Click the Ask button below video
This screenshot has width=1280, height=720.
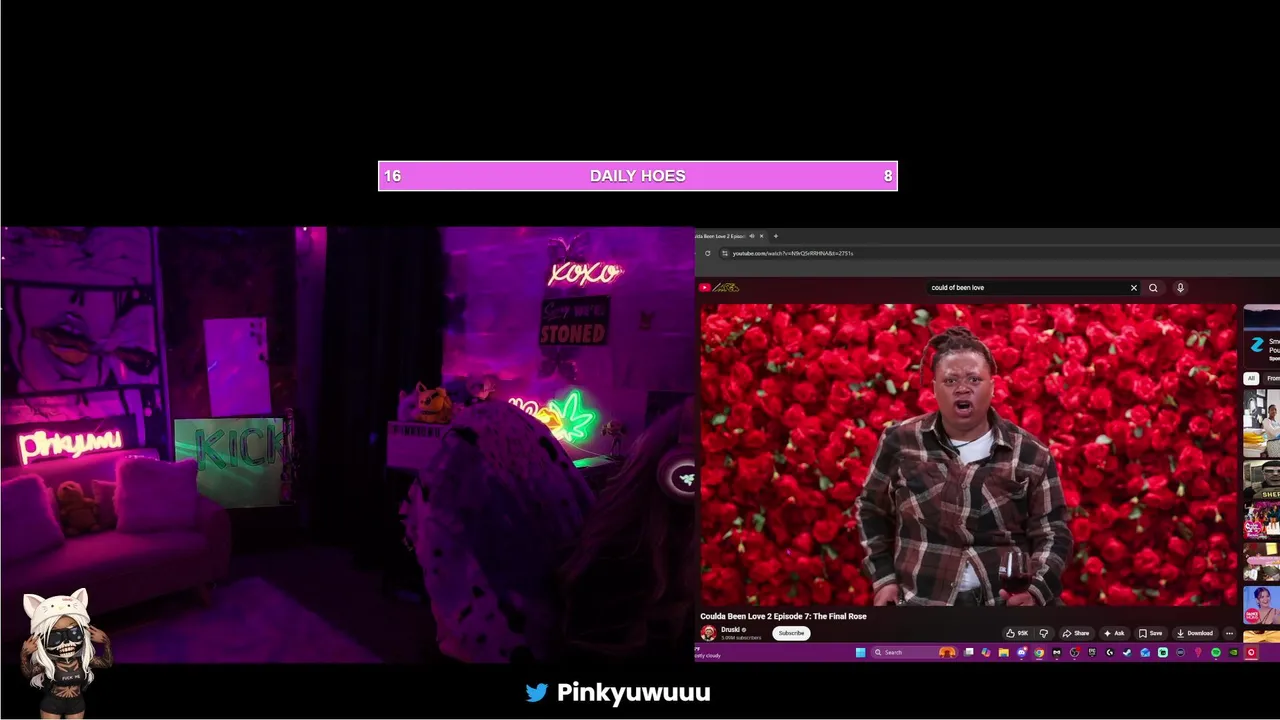click(1114, 633)
